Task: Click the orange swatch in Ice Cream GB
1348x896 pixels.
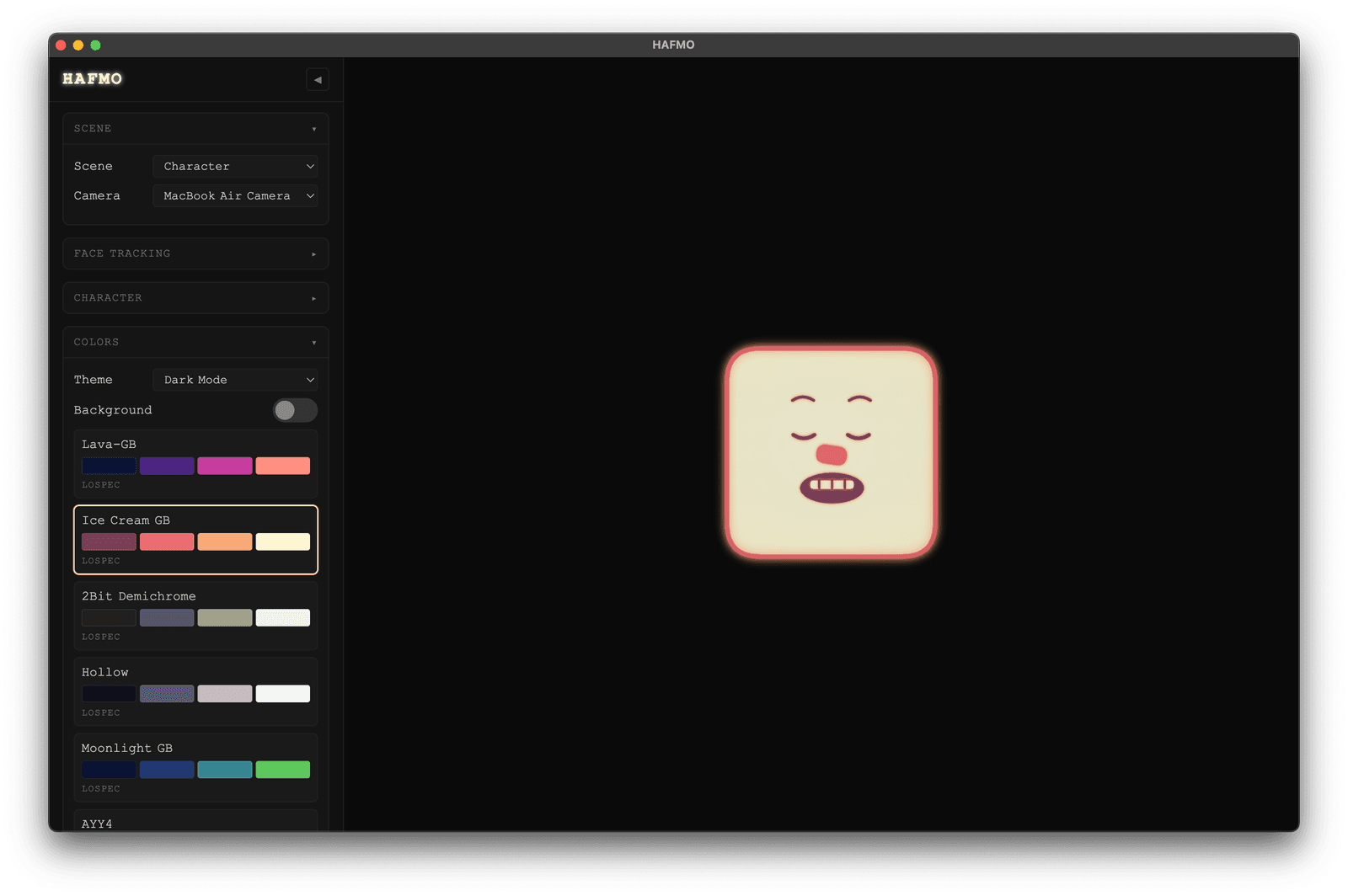Action: pyautogui.click(x=225, y=541)
